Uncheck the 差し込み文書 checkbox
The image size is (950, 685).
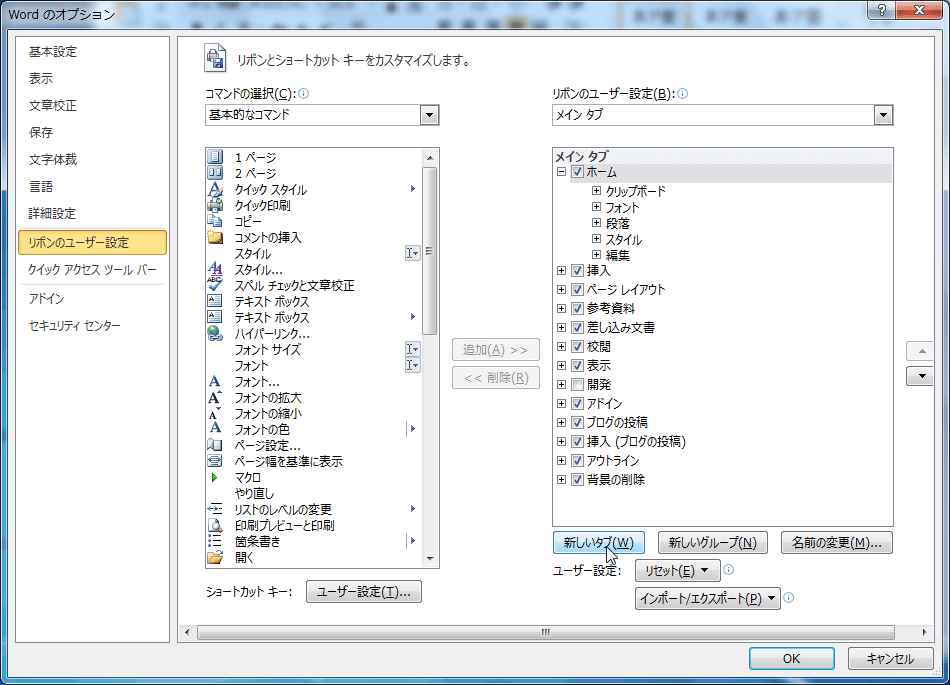point(577,328)
